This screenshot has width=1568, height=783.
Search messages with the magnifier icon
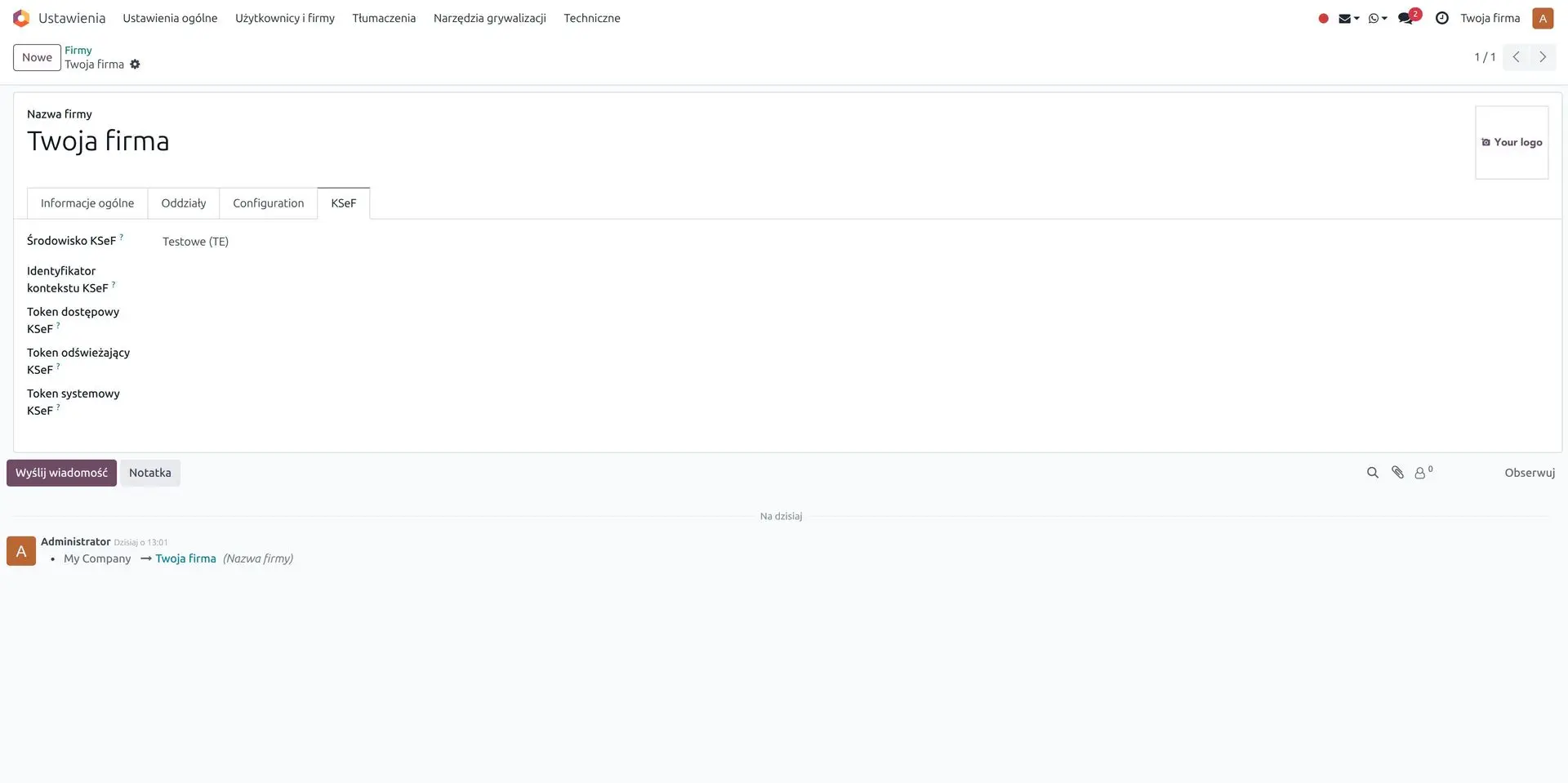[1373, 473]
